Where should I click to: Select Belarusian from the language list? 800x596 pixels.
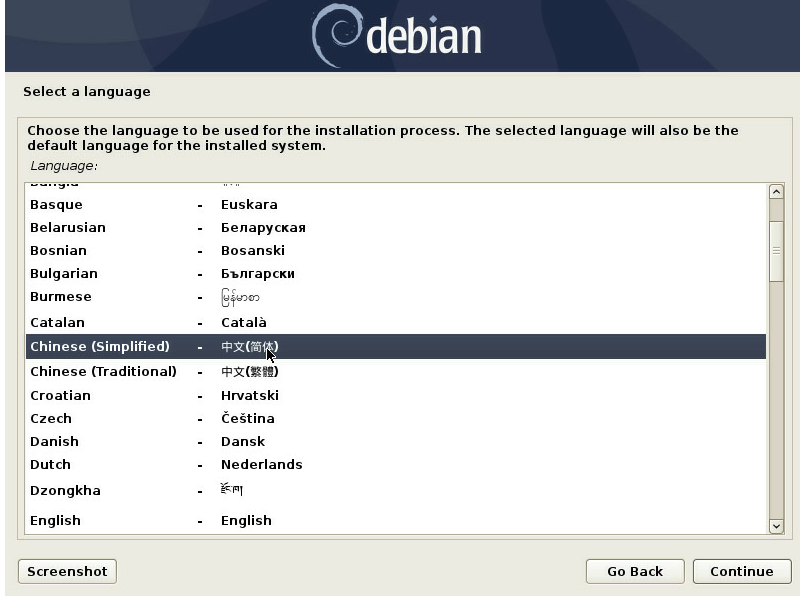395,228
